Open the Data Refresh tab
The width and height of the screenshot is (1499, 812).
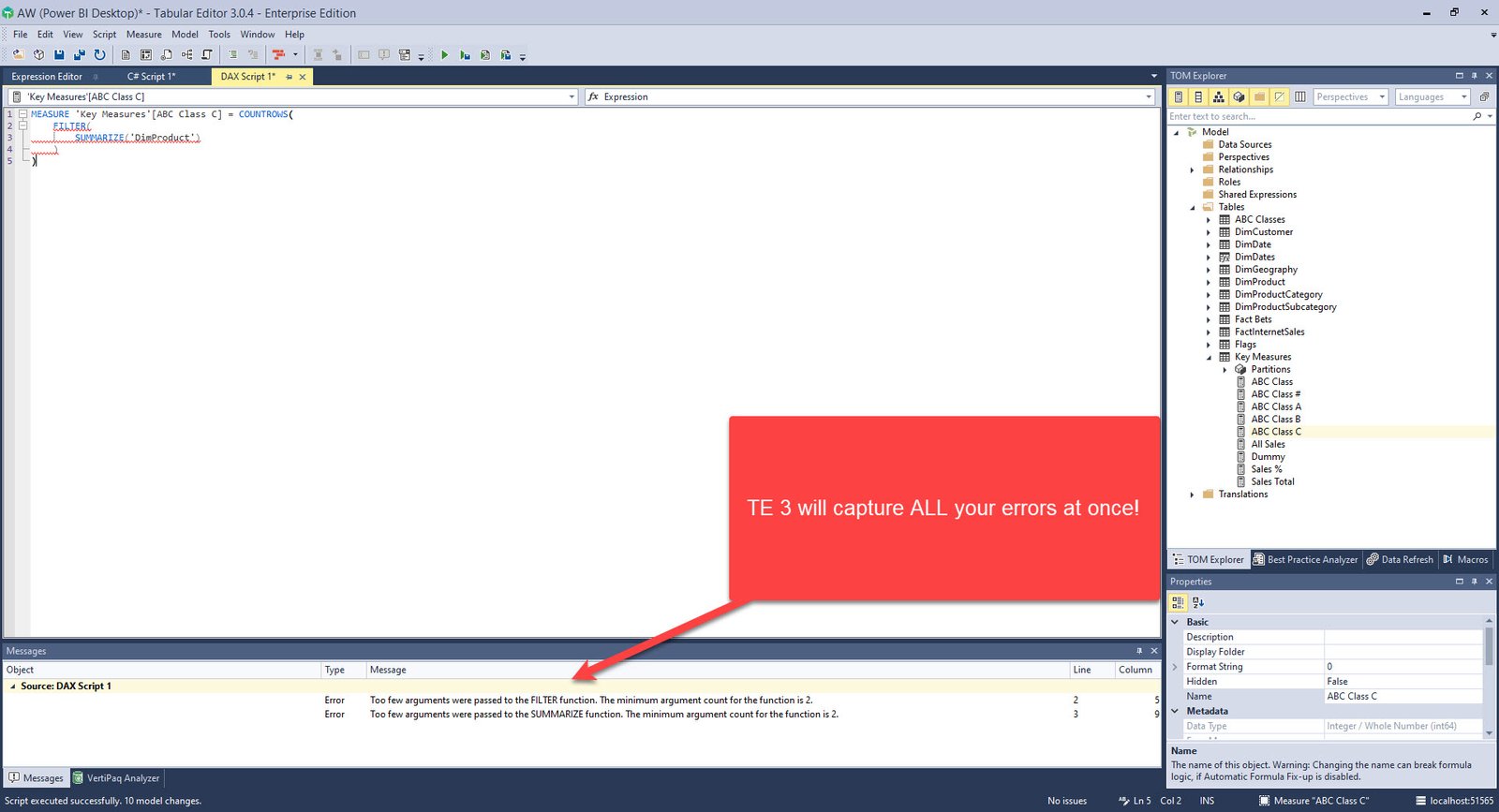pyautogui.click(x=1400, y=559)
